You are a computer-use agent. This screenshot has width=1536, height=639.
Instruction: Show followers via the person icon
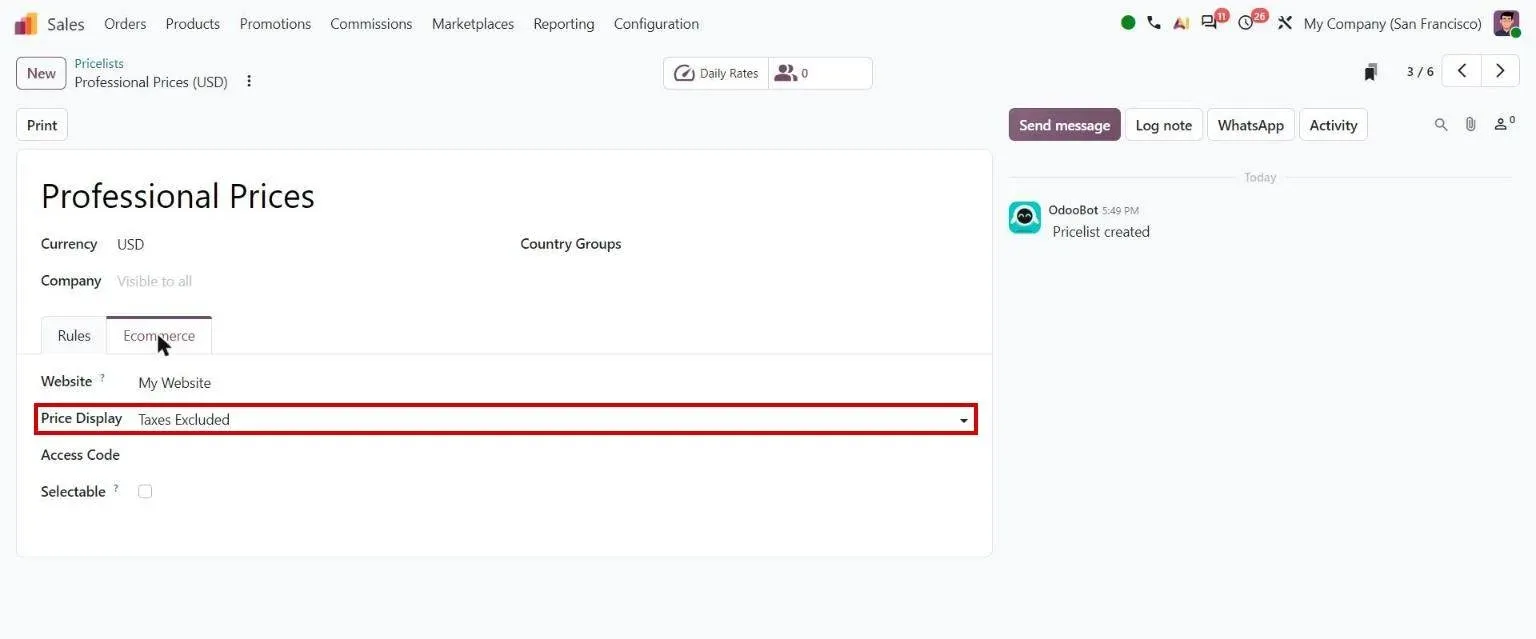pyautogui.click(x=1503, y=124)
